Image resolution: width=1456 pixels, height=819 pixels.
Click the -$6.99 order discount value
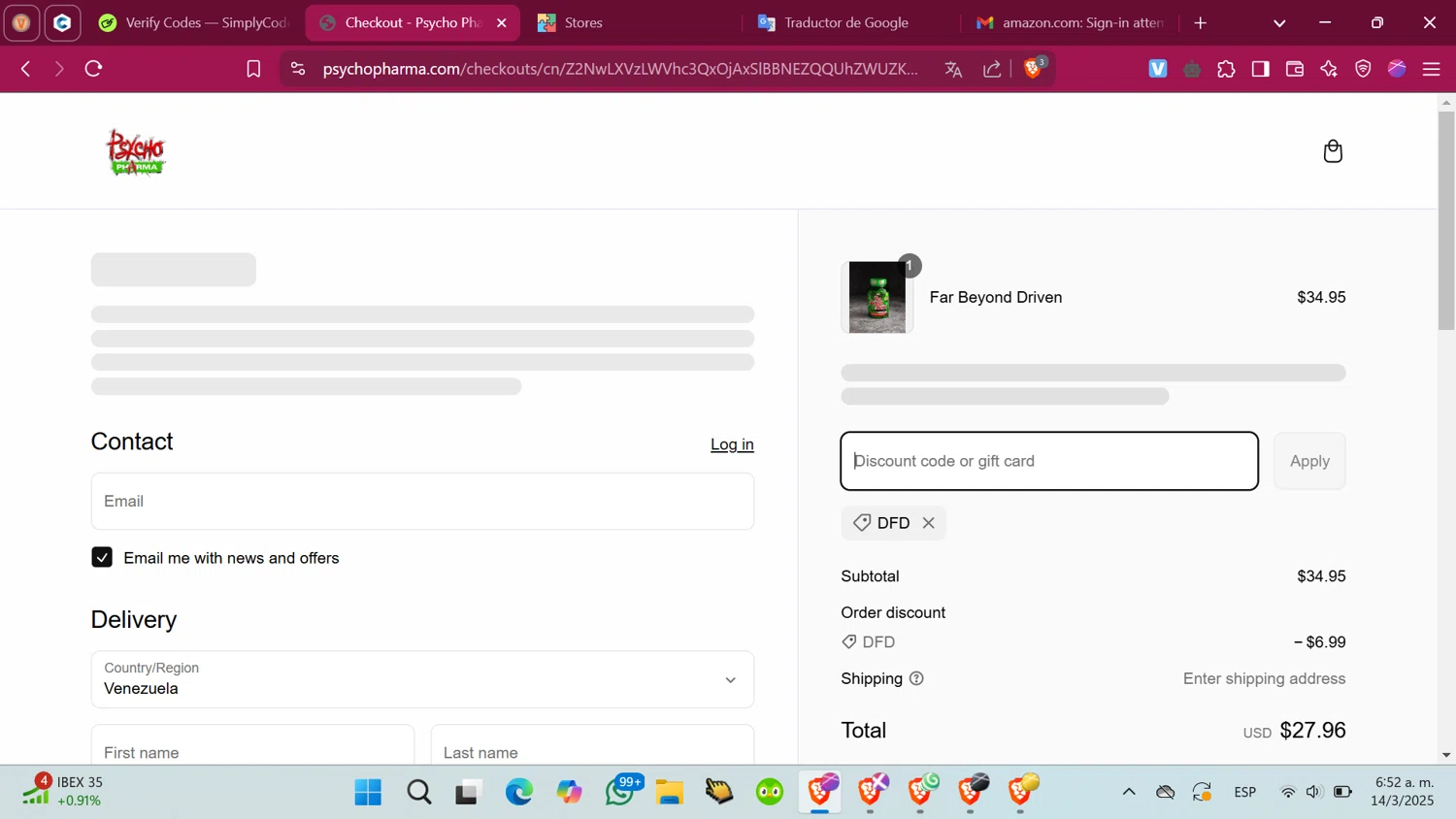point(1320,642)
